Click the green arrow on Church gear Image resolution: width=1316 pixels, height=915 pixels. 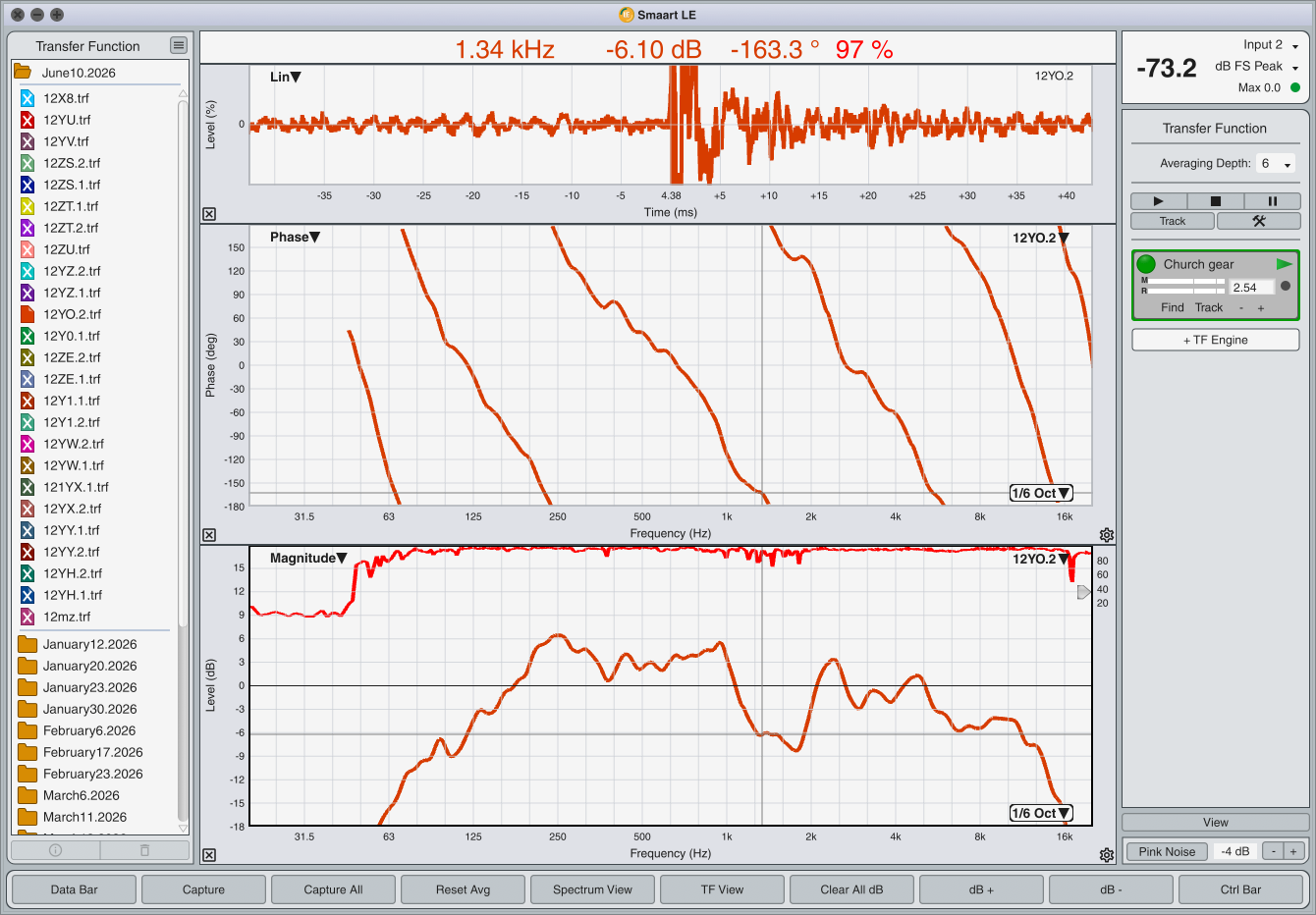point(1284,264)
